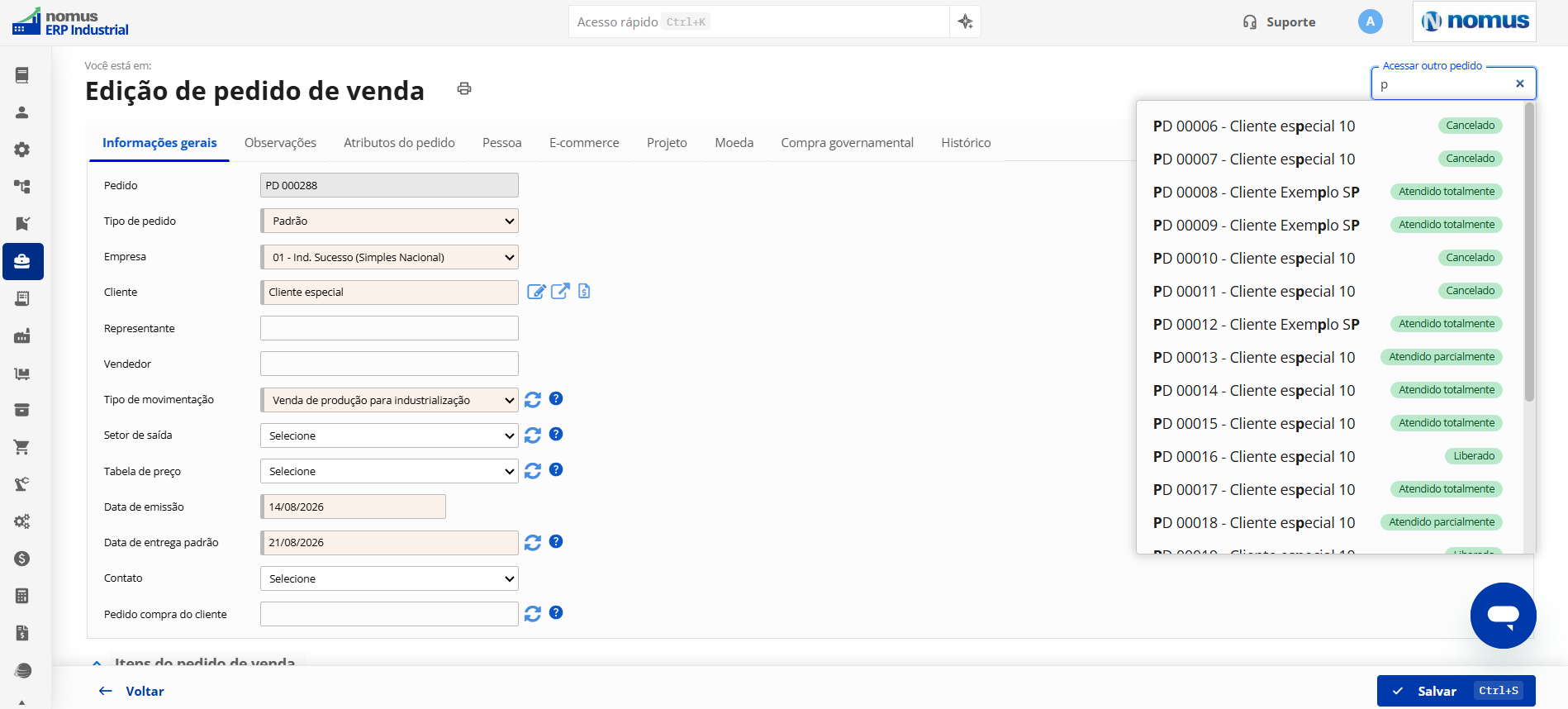This screenshot has width=1568, height=709.
Task: Refresh Data de entrega padrão
Action: pos(533,543)
